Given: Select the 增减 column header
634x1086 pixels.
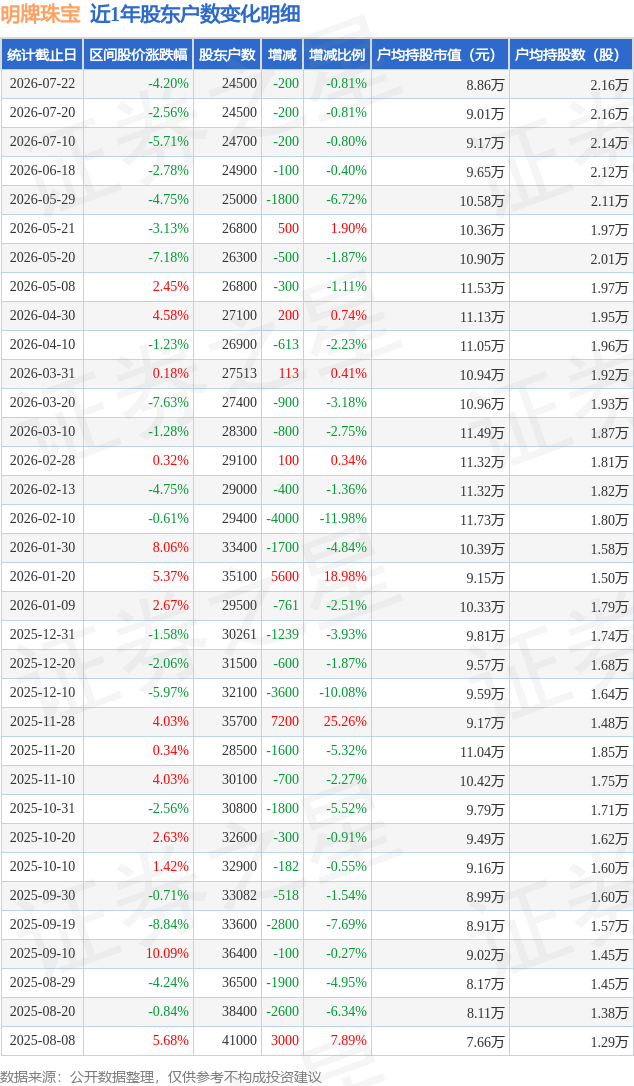Looking at the screenshot, I should (x=282, y=55).
